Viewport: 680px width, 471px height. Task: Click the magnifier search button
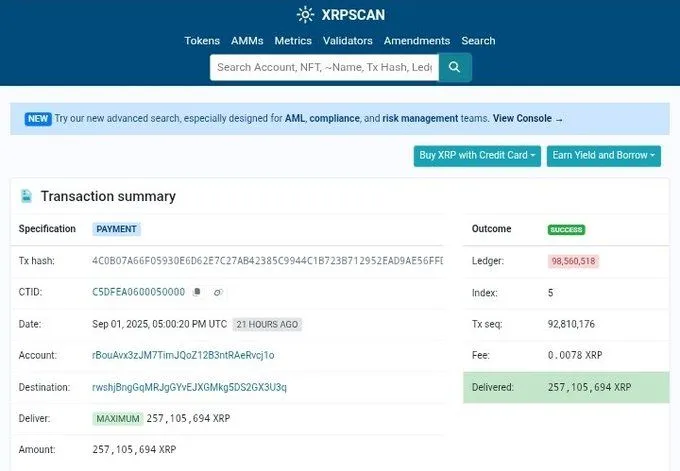pos(454,67)
